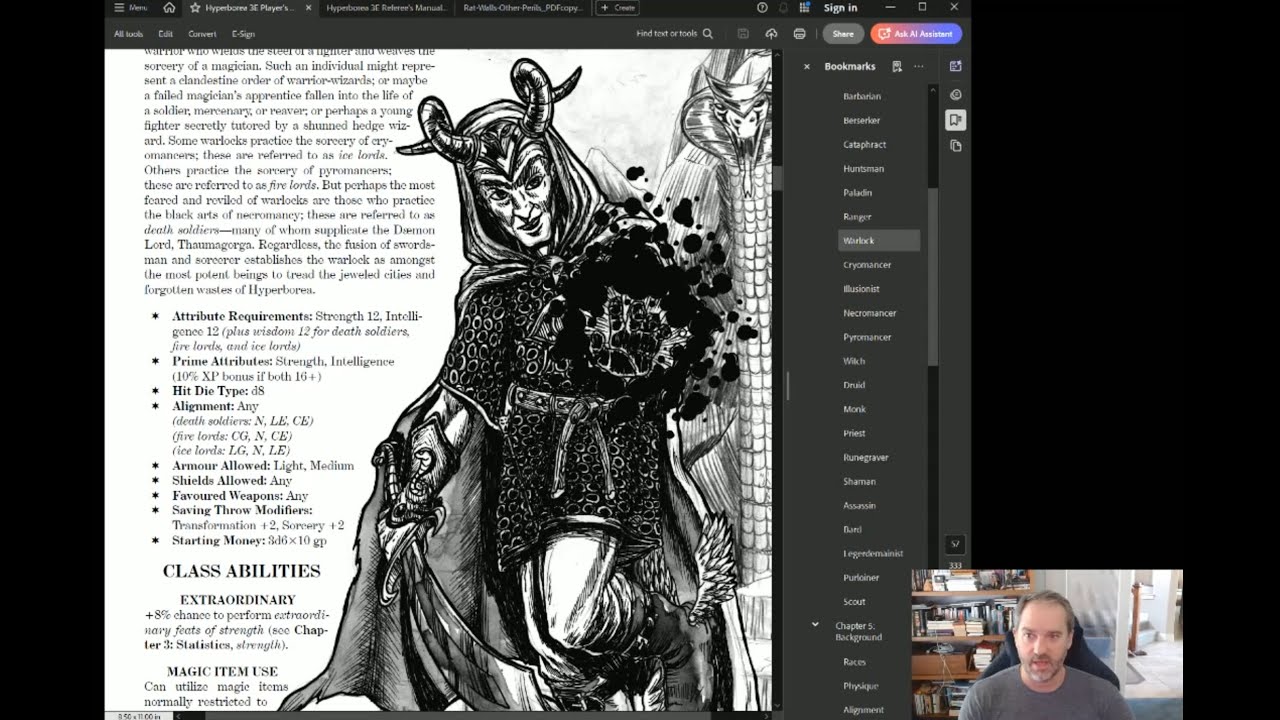Viewport: 1280px width, 720px height.
Task: Click the print icon
Action: [x=799, y=34]
